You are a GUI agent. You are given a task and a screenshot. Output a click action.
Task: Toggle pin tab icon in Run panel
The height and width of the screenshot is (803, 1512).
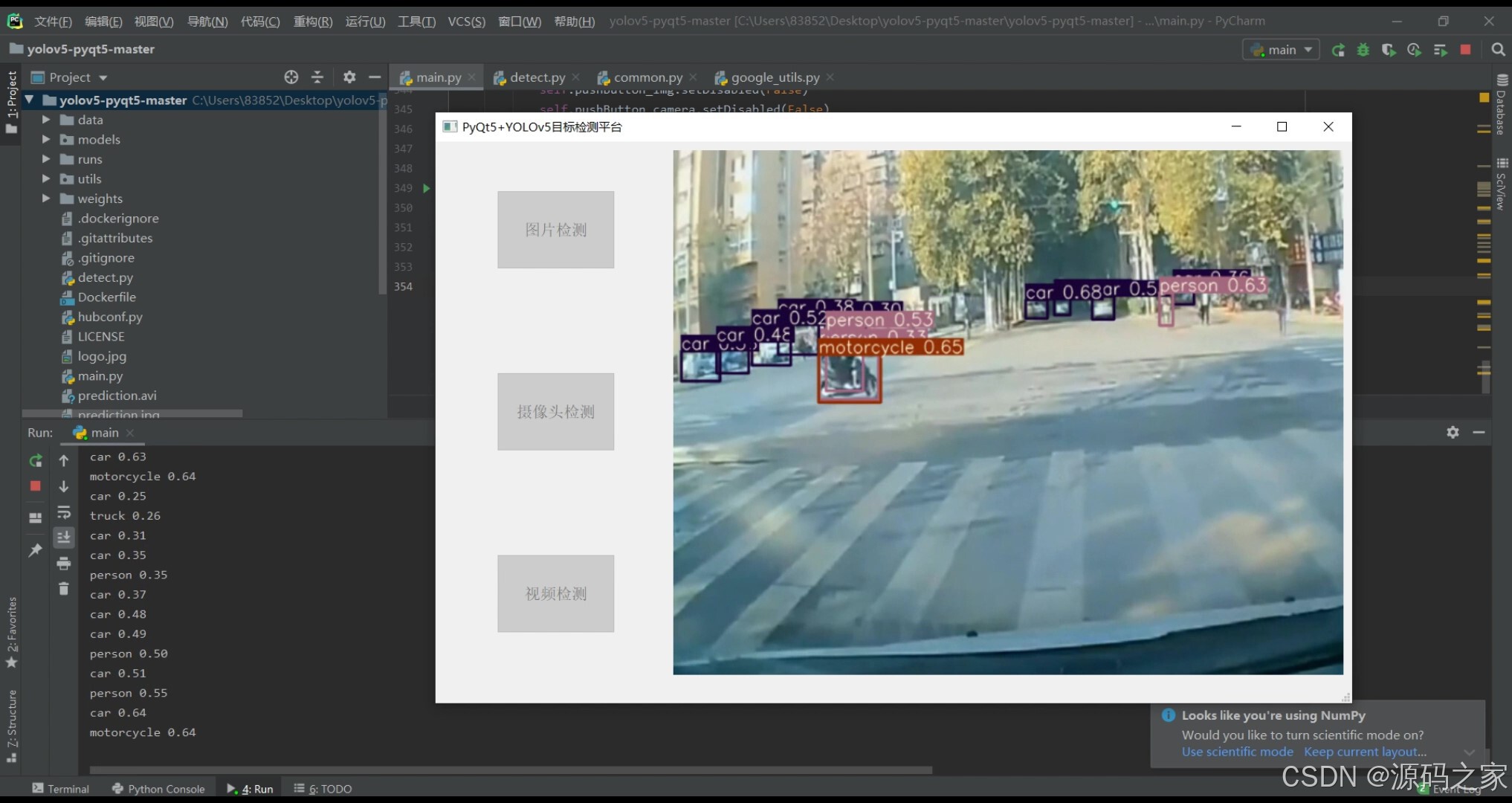(x=35, y=550)
